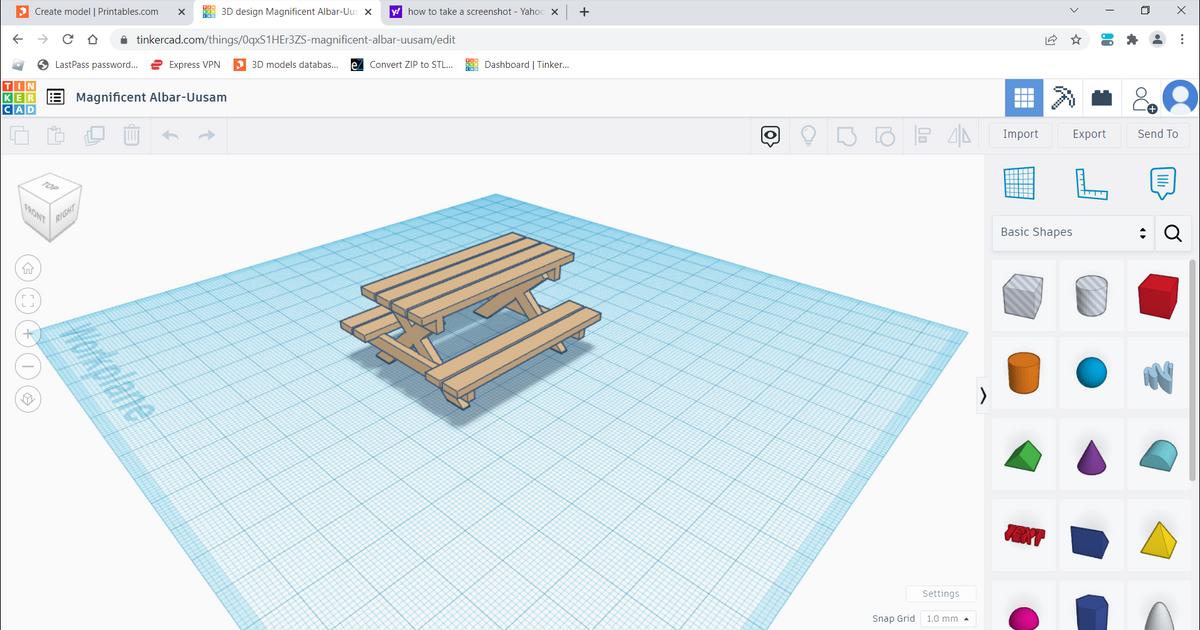
Task: Open the Notes tool
Action: [x=1160, y=184]
